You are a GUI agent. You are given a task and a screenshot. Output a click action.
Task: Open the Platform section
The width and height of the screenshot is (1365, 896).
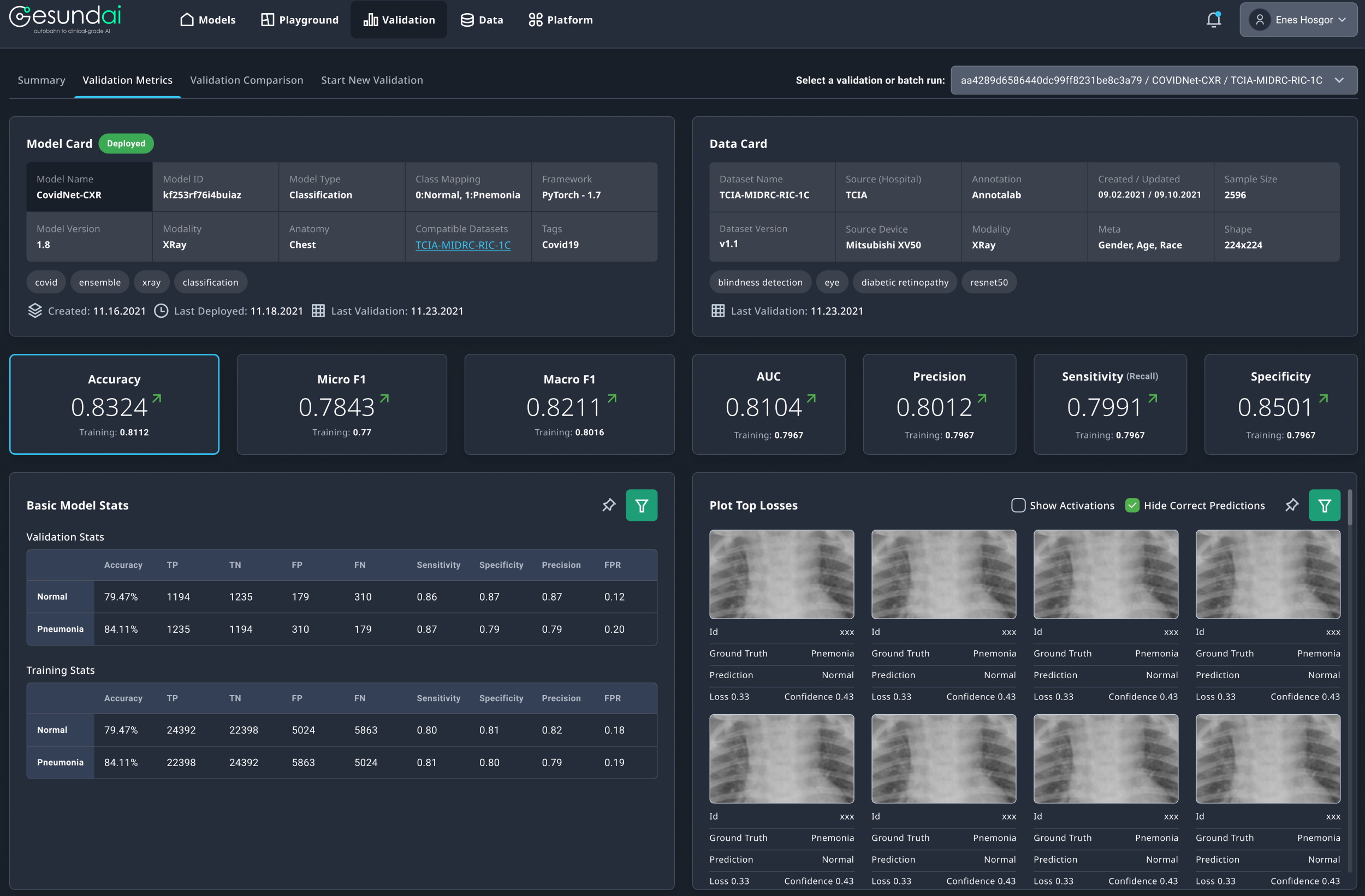tap(560, 20)
